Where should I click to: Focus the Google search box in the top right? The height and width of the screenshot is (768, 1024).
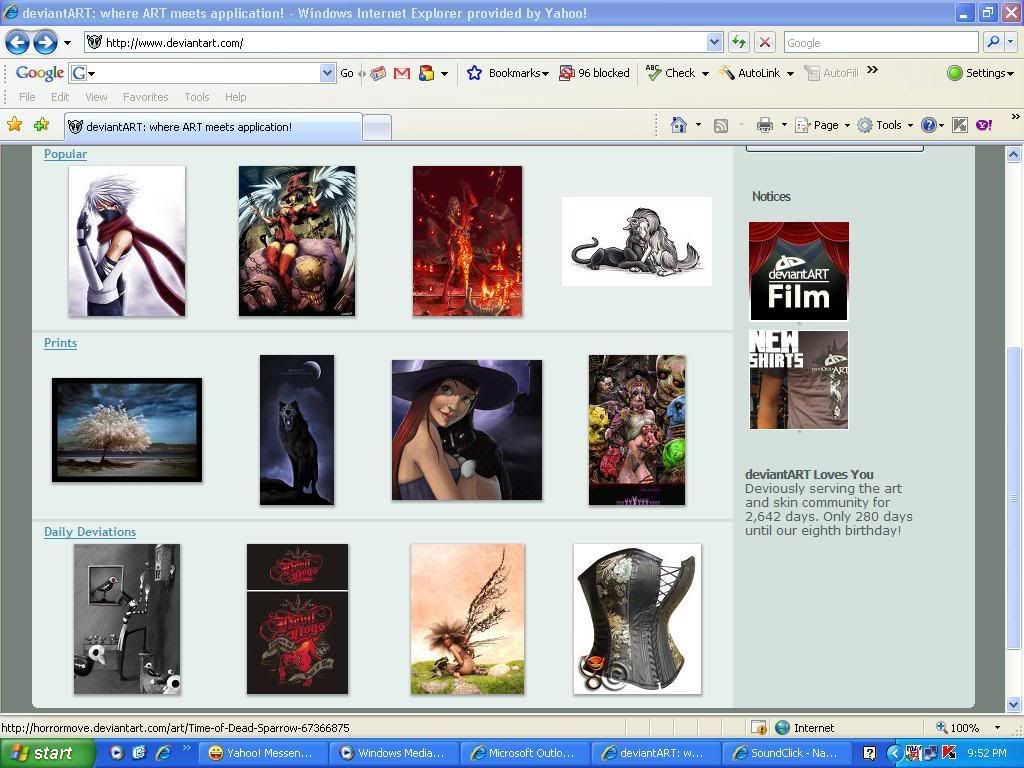pos(881,43)
